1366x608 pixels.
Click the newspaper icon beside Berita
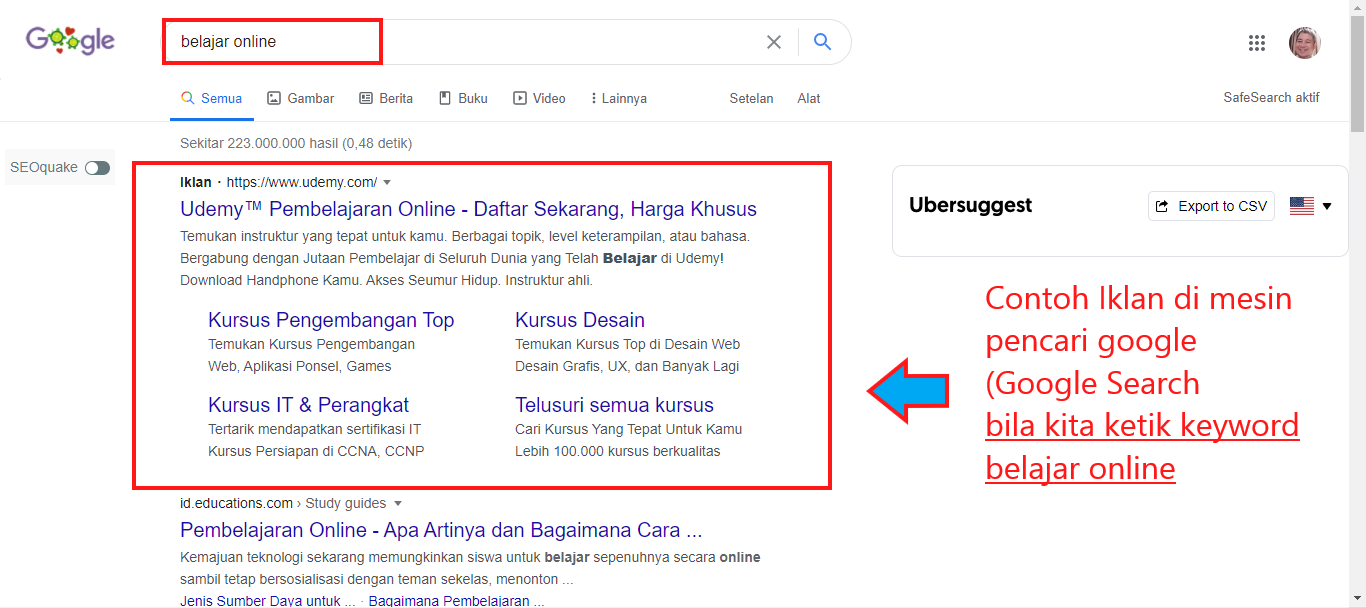367,97
